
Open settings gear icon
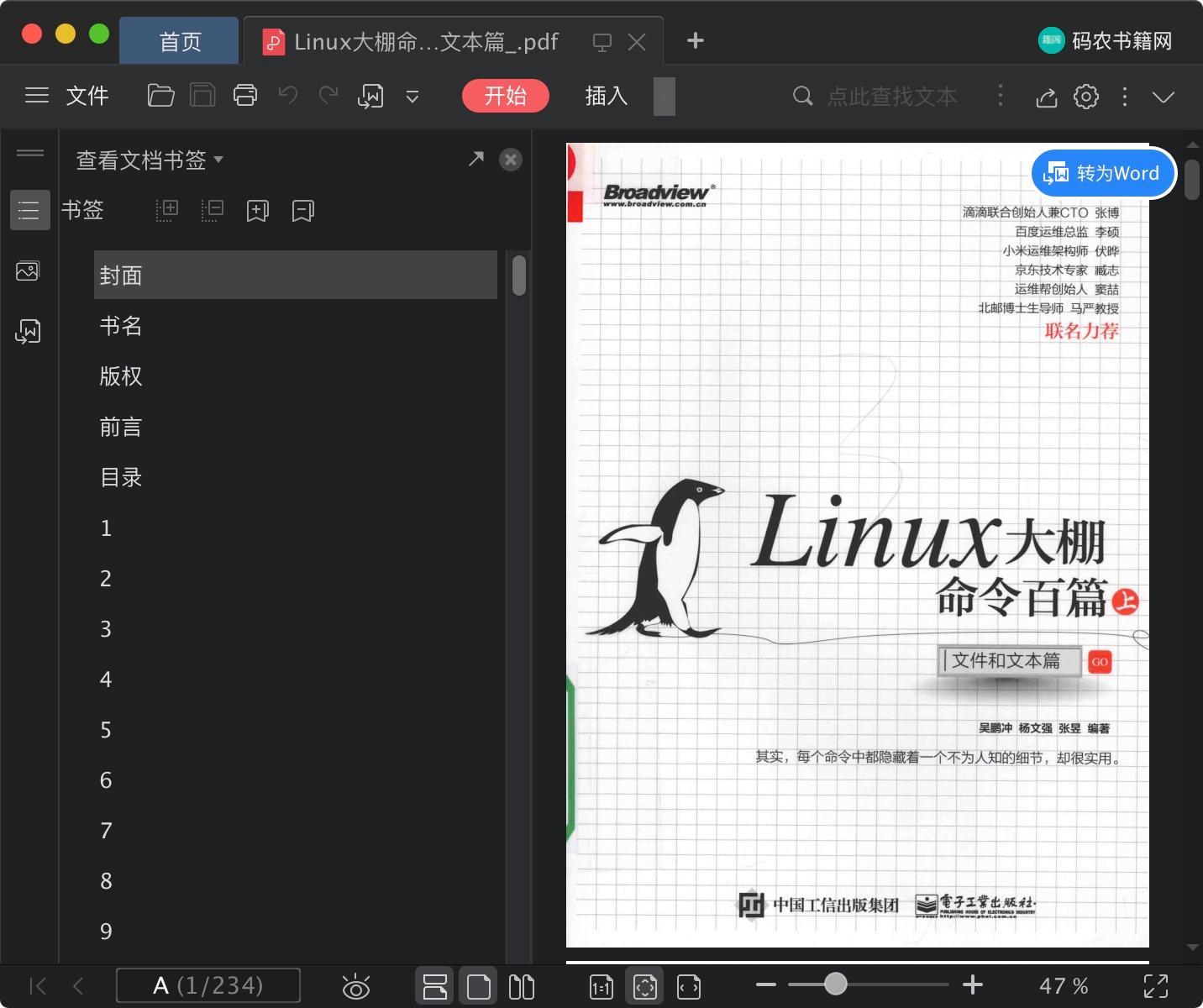coord(1086,97)
